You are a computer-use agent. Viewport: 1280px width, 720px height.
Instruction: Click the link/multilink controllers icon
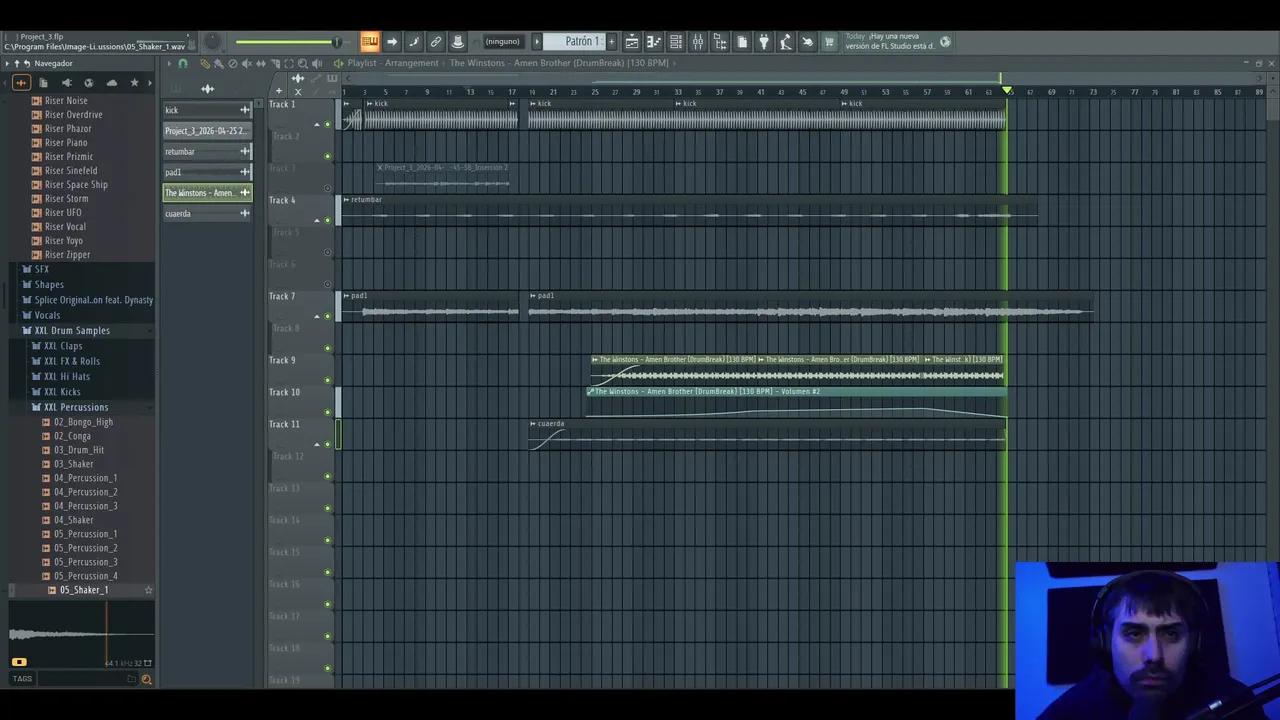(436, 42)
